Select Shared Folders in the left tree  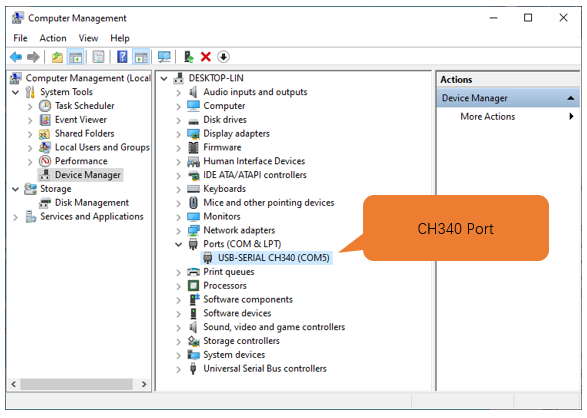85,134
